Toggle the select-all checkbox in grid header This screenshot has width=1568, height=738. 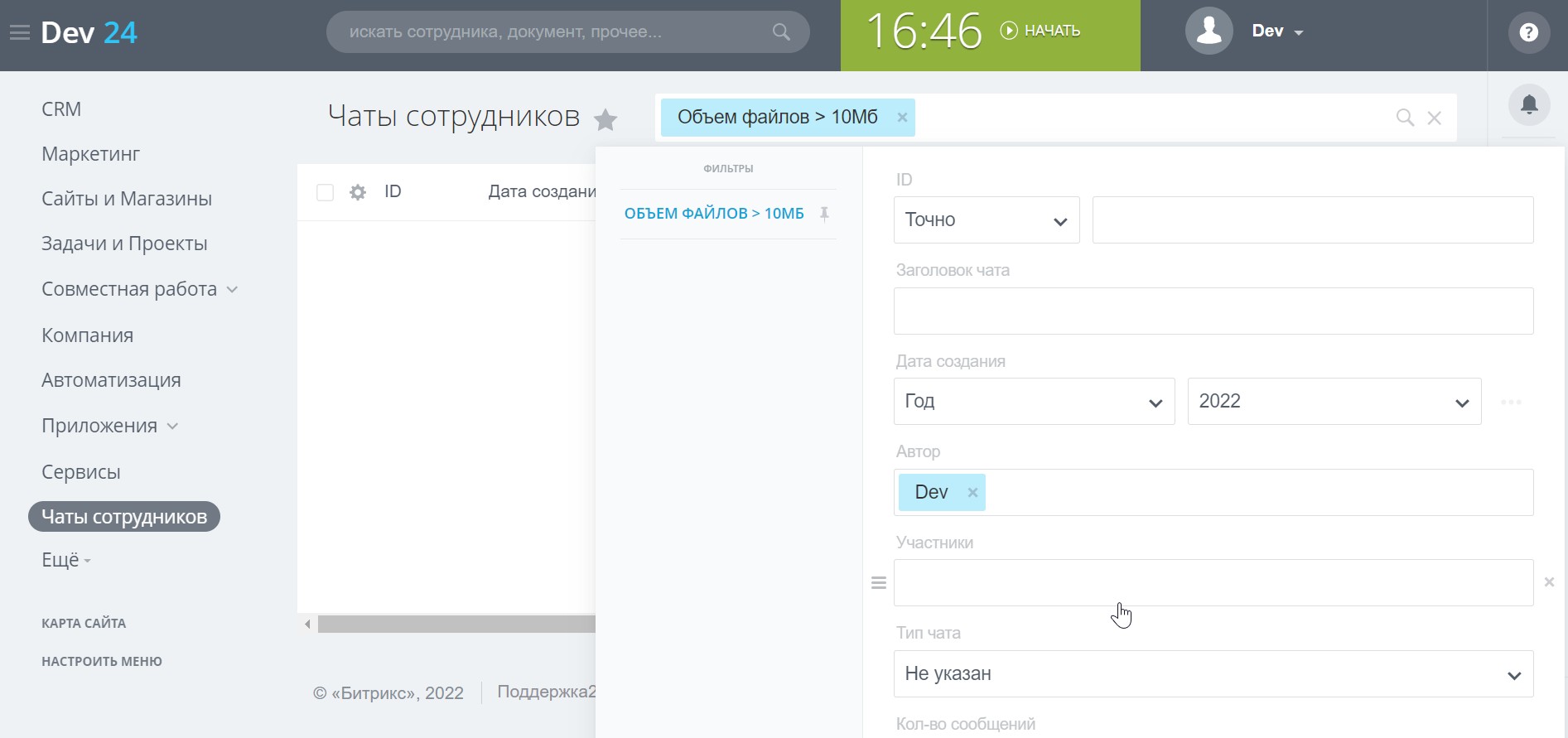tap(325, 192)
